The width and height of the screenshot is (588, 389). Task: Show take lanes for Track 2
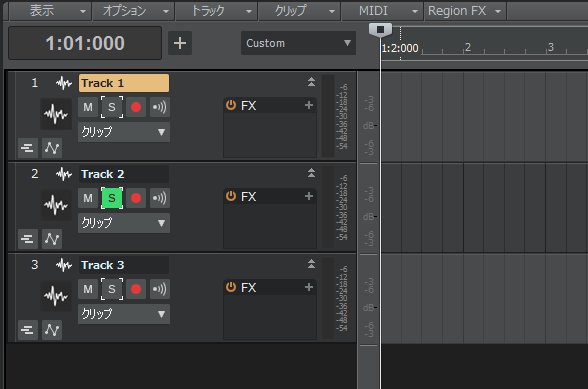[28, 239]
